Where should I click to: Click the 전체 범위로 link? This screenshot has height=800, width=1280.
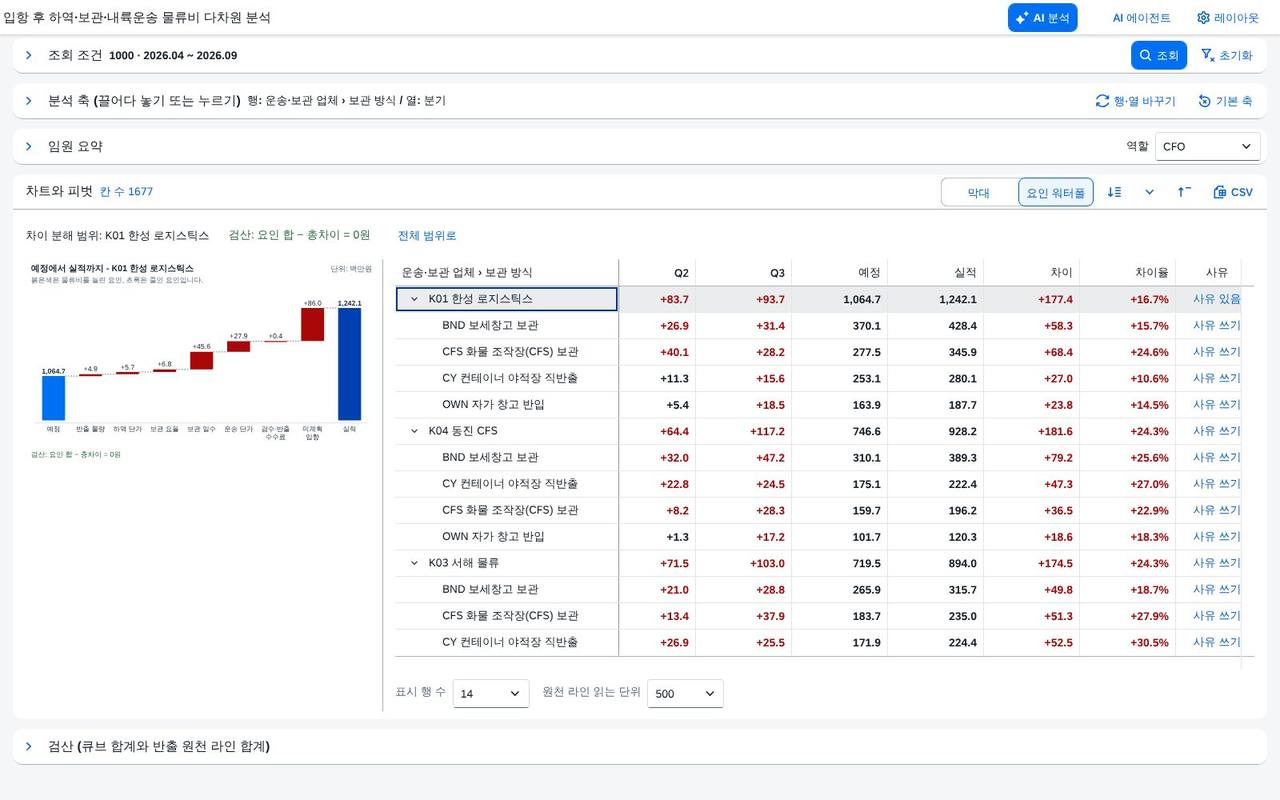pyautogui.click(x=427, y=236)
